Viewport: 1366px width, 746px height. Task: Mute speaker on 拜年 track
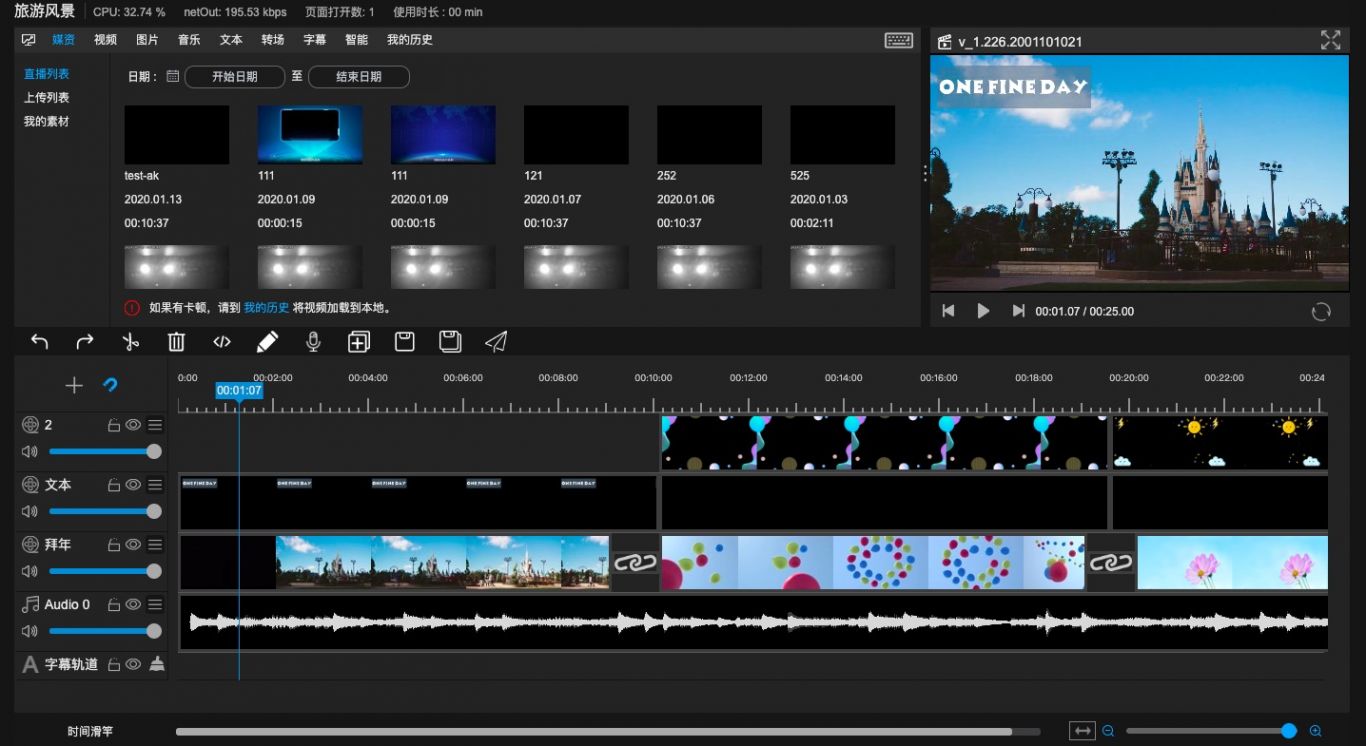click(30, 572)
